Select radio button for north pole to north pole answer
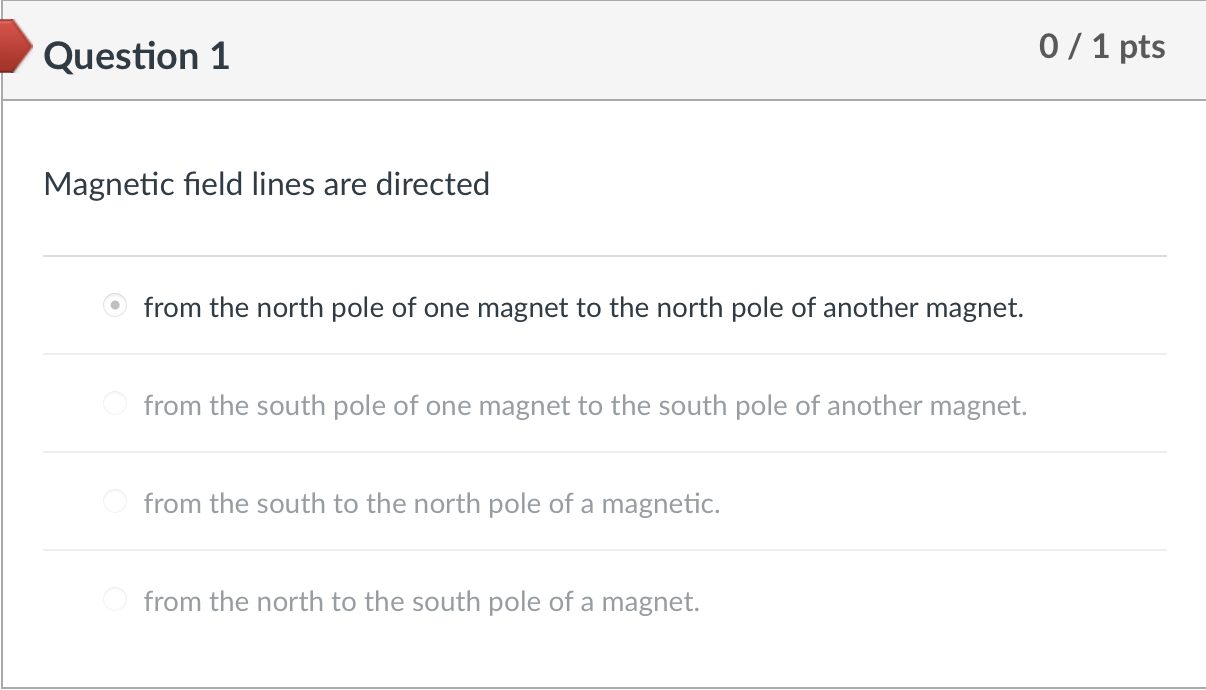This screenshot has height=690, width=1206. coord(115,307)
